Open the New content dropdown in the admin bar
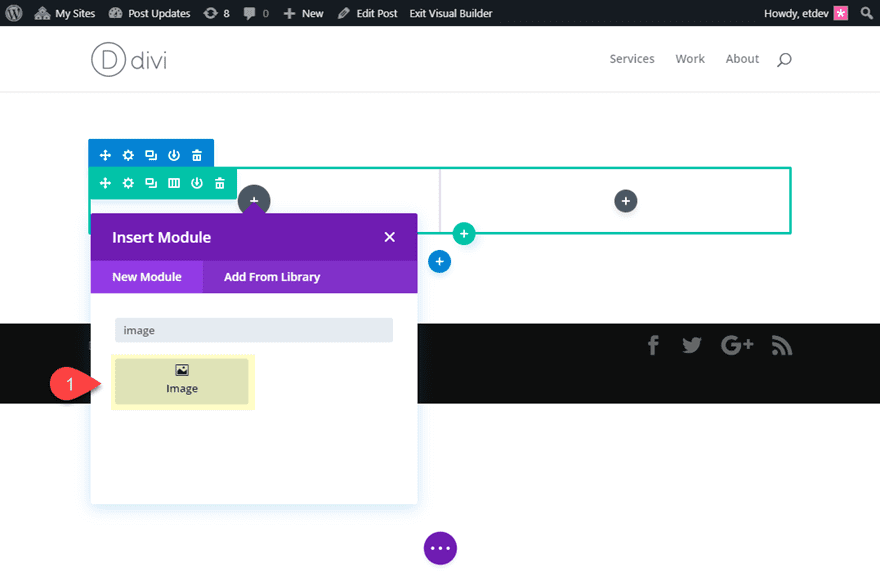This screenshot has height=585, width=880. [x=303, y=13]
